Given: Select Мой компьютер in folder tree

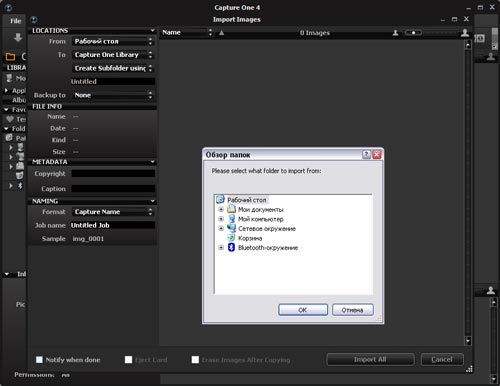Looking at the screenshot, I should point(261,219).
